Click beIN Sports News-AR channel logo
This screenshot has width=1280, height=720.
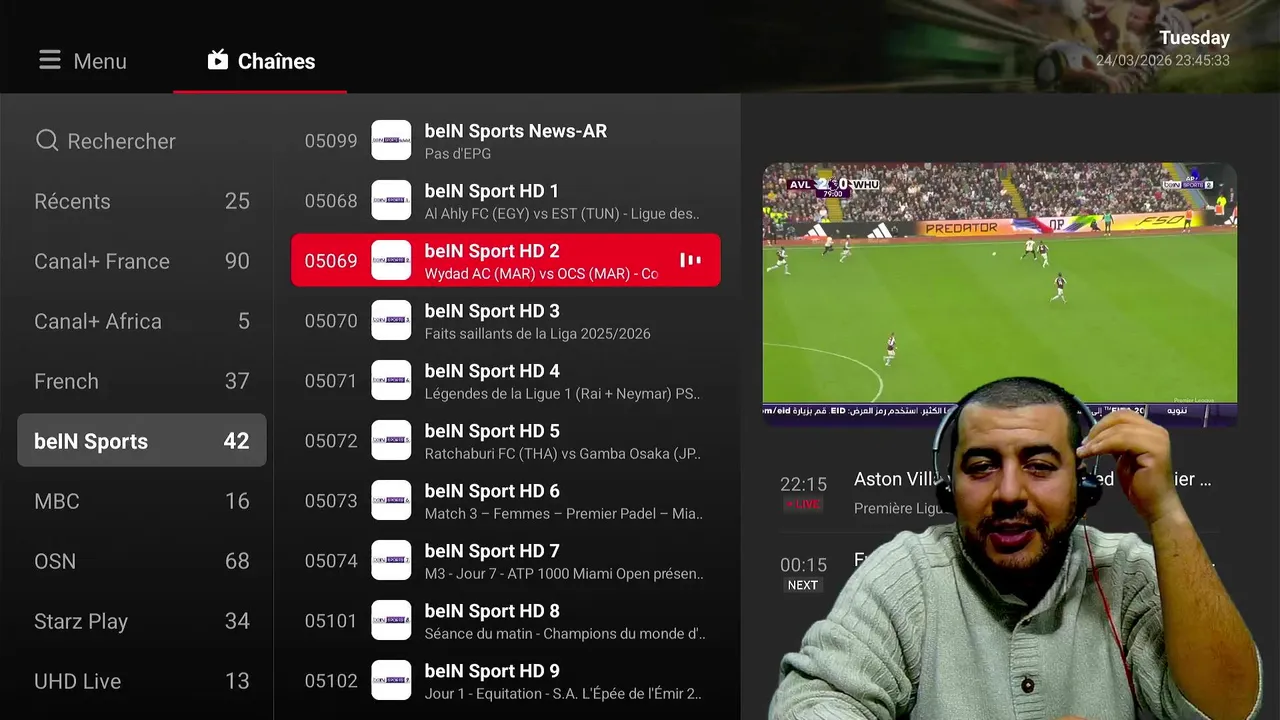(391, 140)
